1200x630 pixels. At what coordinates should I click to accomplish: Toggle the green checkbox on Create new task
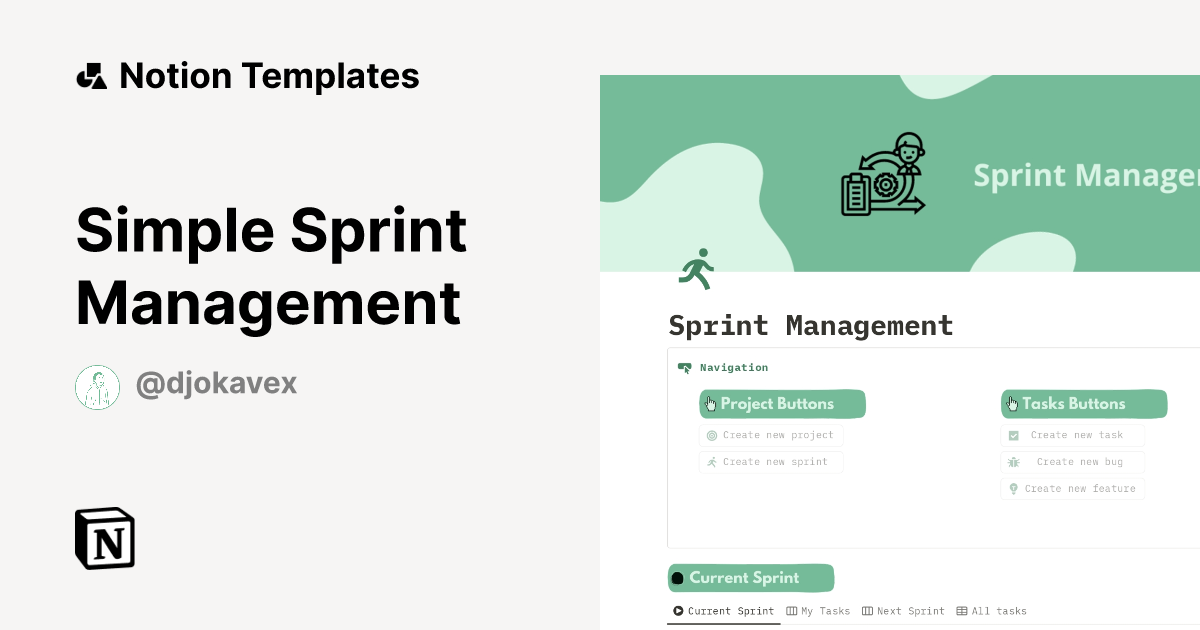click(1014, 434)
